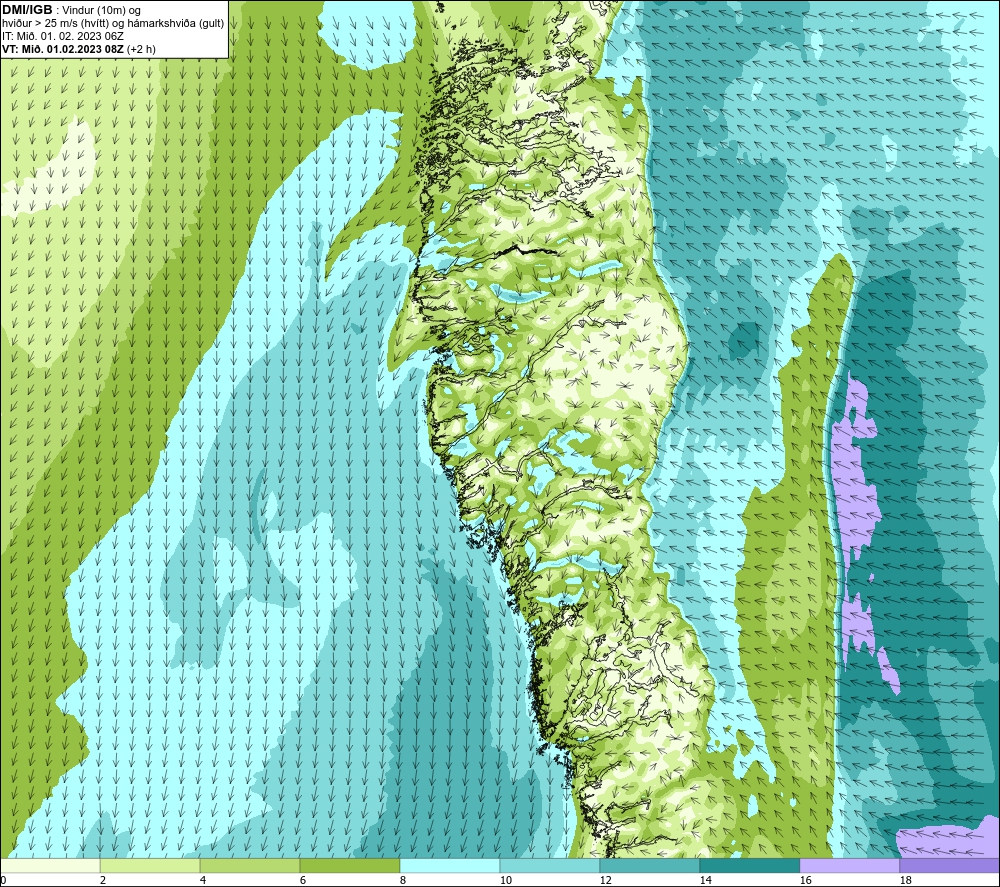Click the legend value label 14
Viewport: 1000px width, 887px height.
(x=705, y=880)
